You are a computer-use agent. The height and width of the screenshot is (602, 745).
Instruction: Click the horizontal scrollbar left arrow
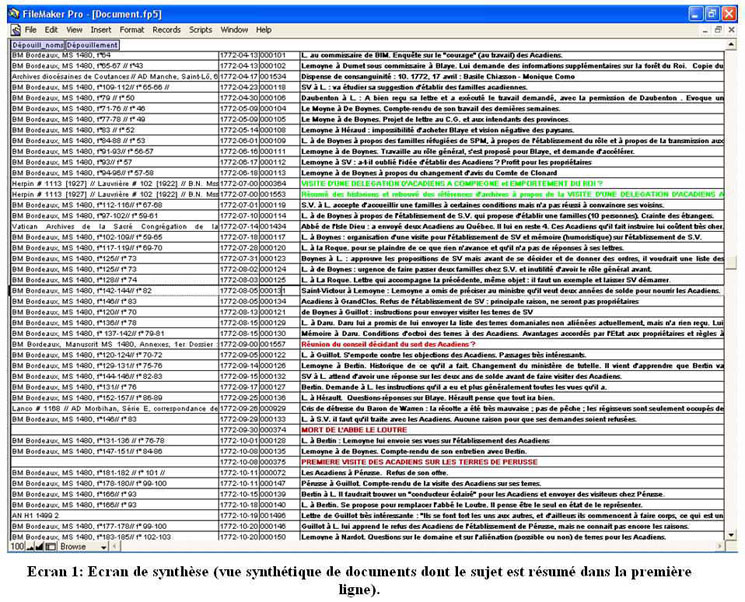pyautogui.click(x=114, y=546)
